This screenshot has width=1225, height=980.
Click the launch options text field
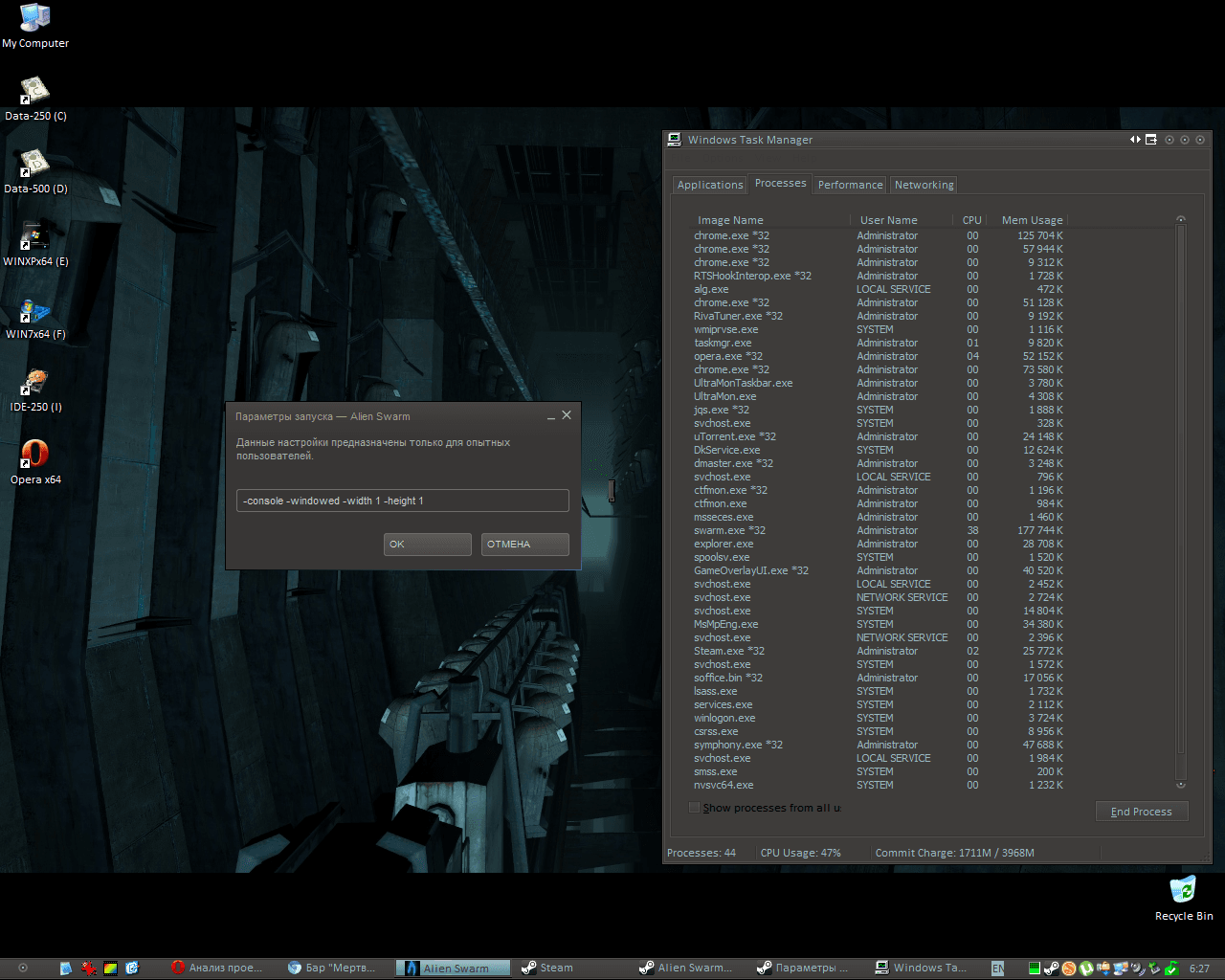[403, 501]
